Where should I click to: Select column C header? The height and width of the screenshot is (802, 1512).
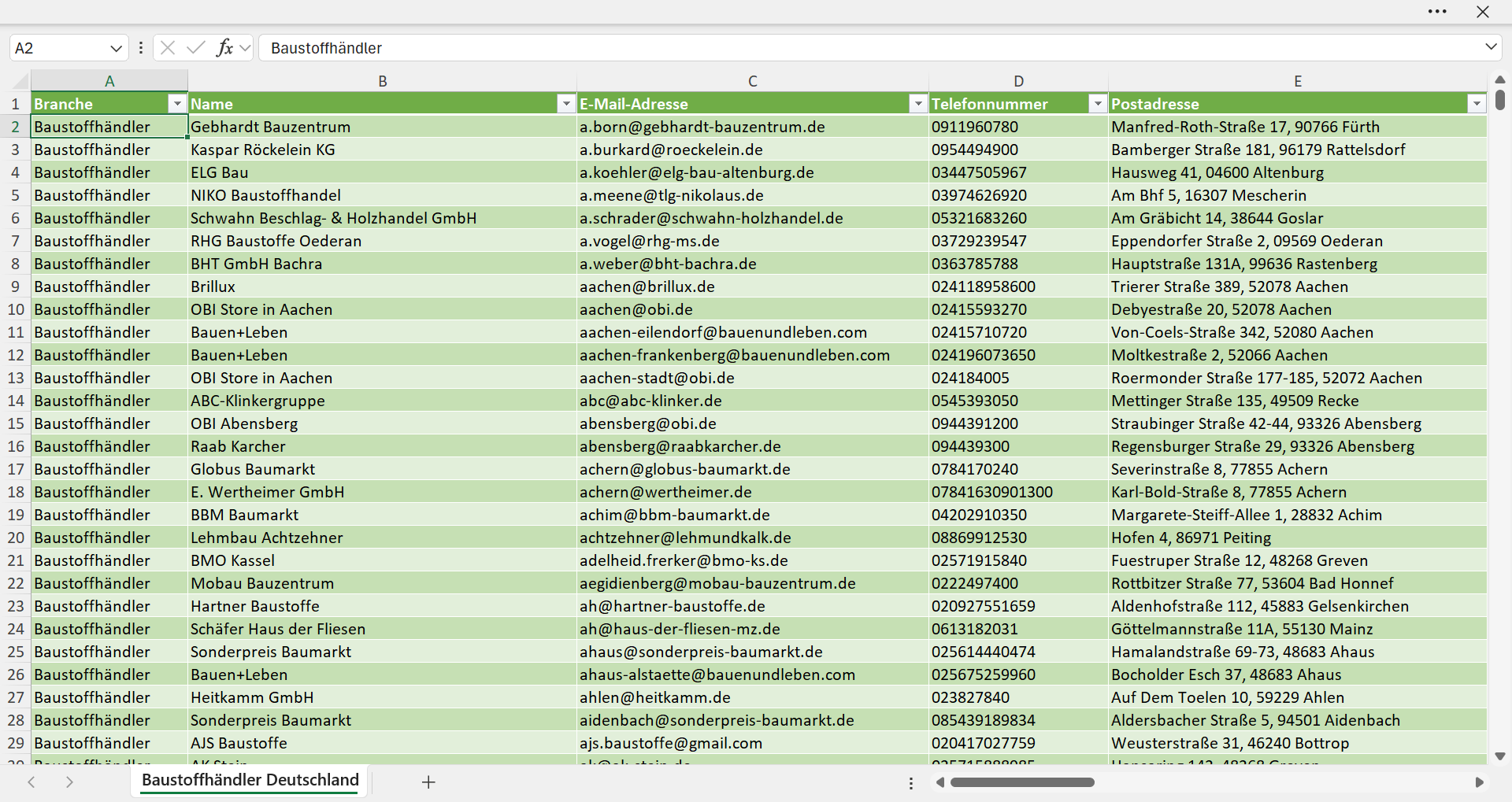[753, 81]
